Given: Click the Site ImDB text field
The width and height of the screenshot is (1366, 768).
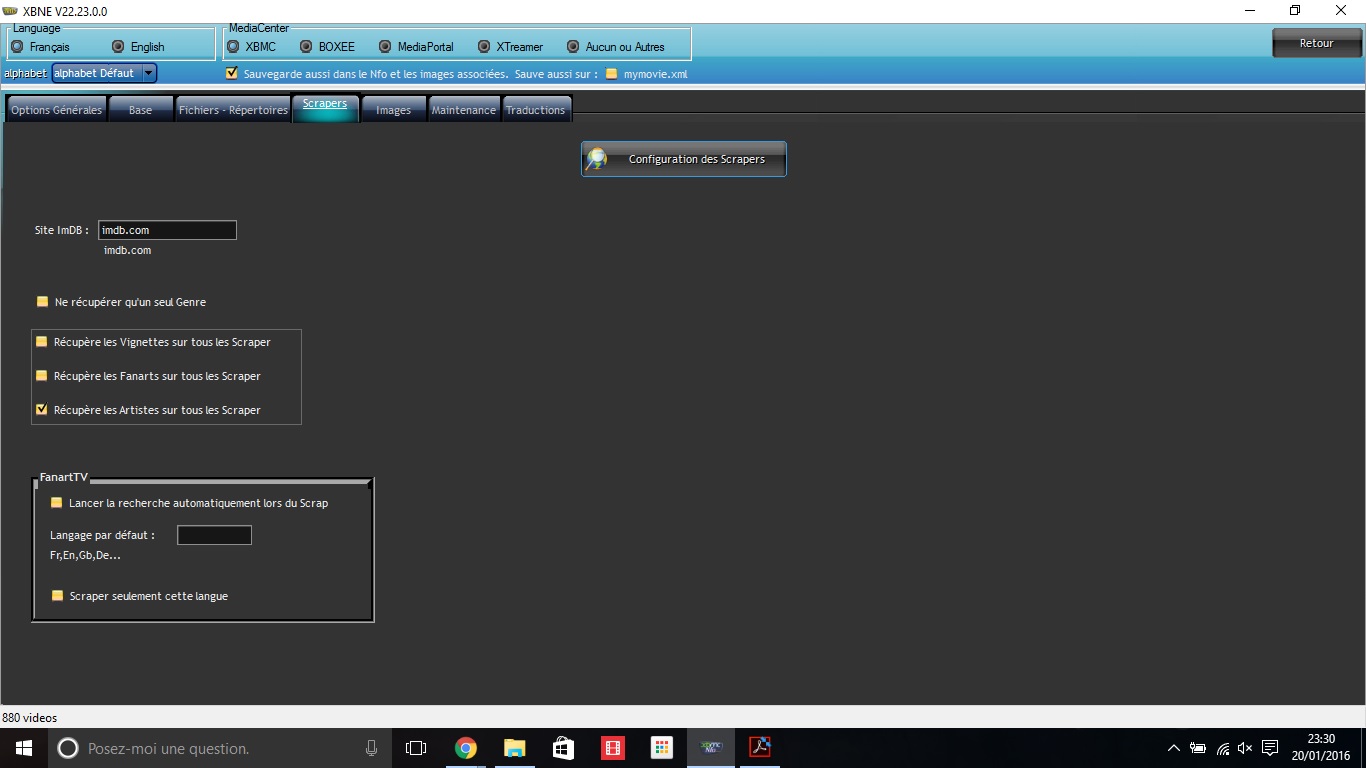Looking at the screenshot, I should [x=167, y=230].
